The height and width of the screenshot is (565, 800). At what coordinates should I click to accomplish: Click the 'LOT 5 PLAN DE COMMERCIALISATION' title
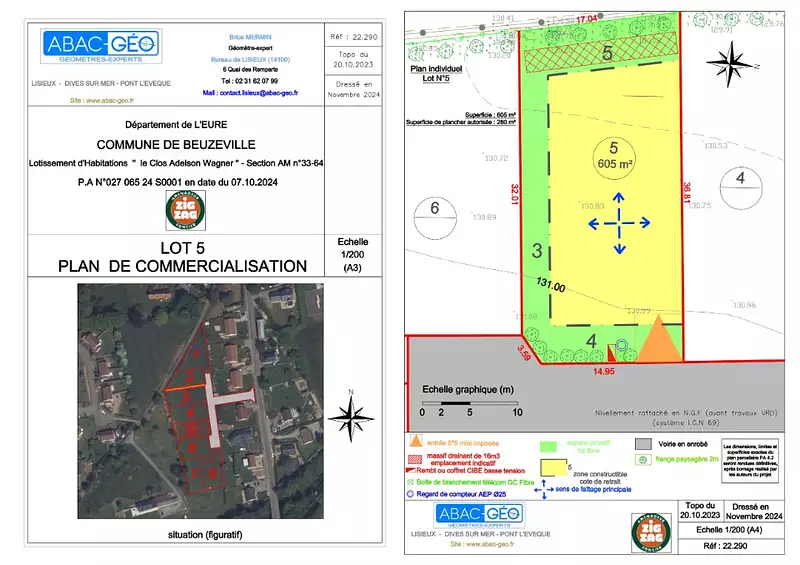(181, 256)
